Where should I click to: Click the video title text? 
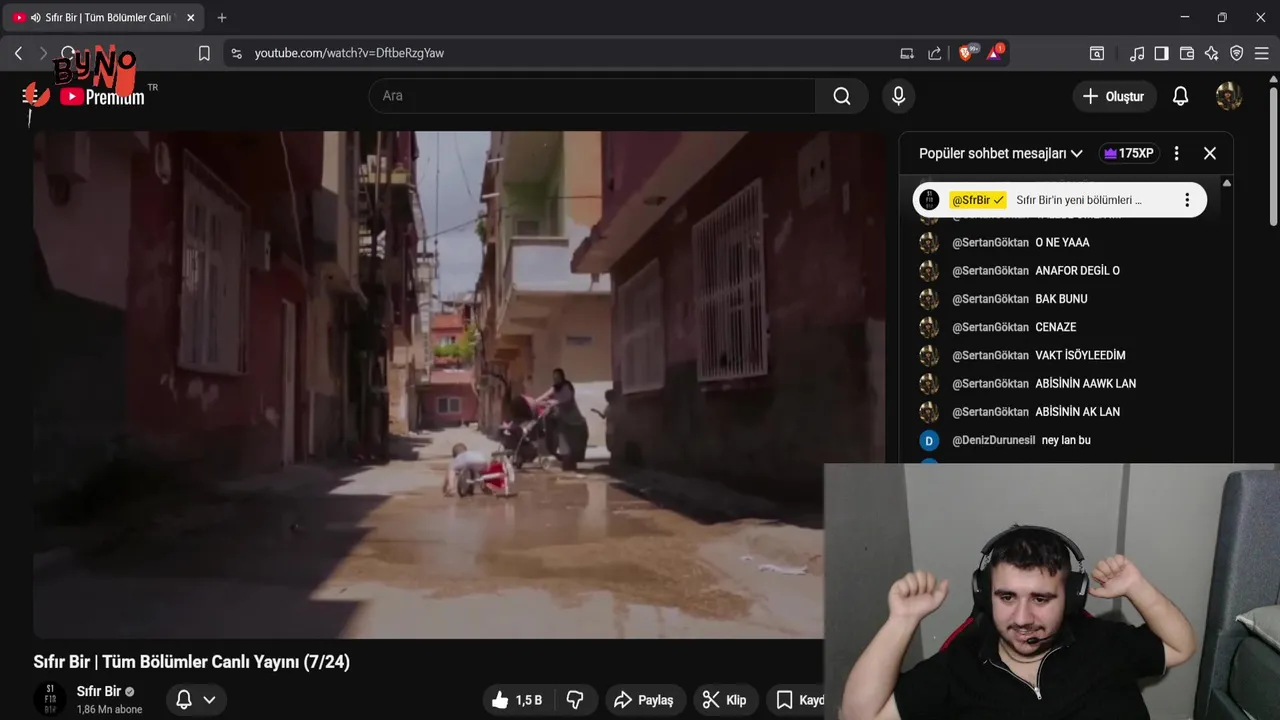[191, 662]
